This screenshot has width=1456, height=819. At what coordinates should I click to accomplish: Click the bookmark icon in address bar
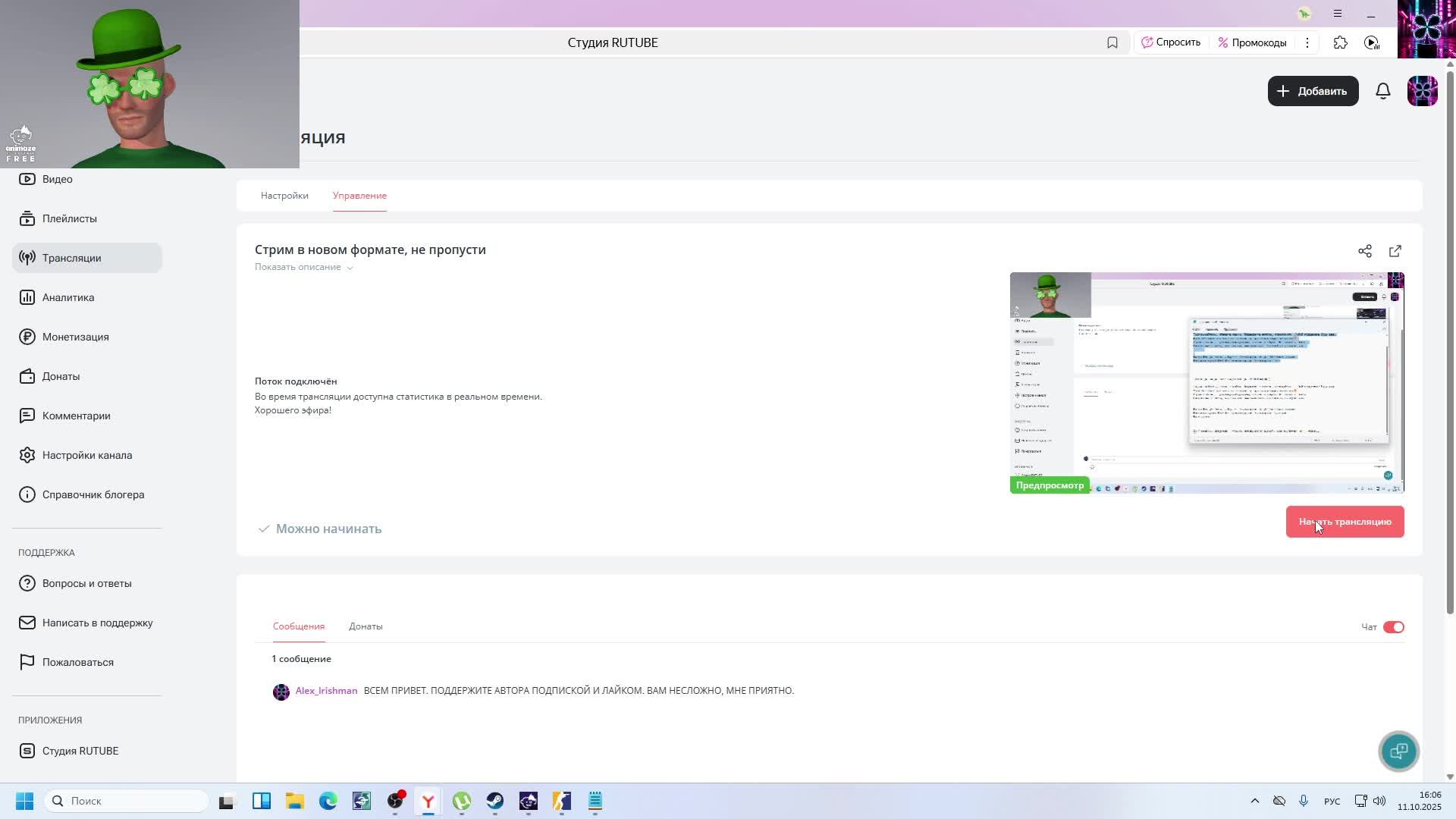pyautogui.click(x=1112, y=42)
